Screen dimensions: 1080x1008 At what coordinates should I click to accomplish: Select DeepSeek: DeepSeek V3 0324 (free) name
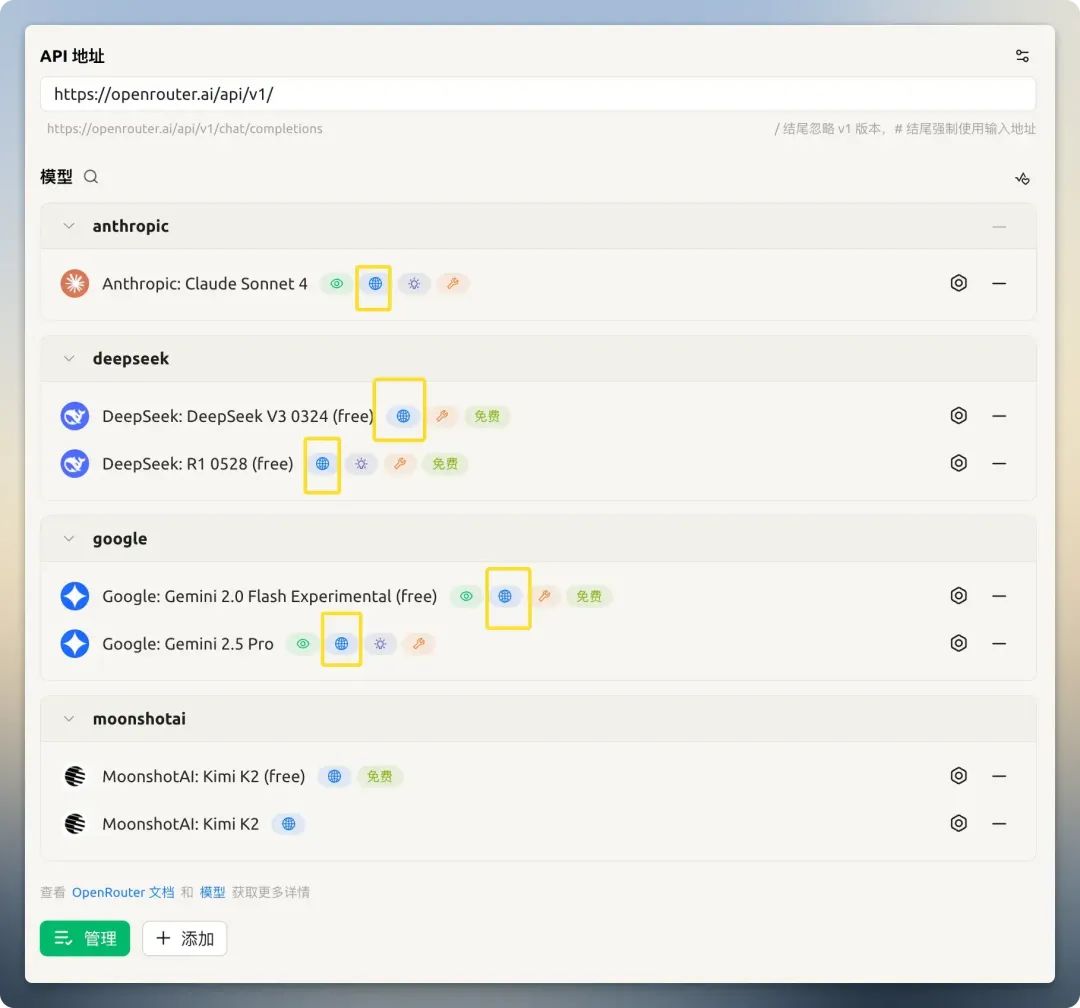238,416
